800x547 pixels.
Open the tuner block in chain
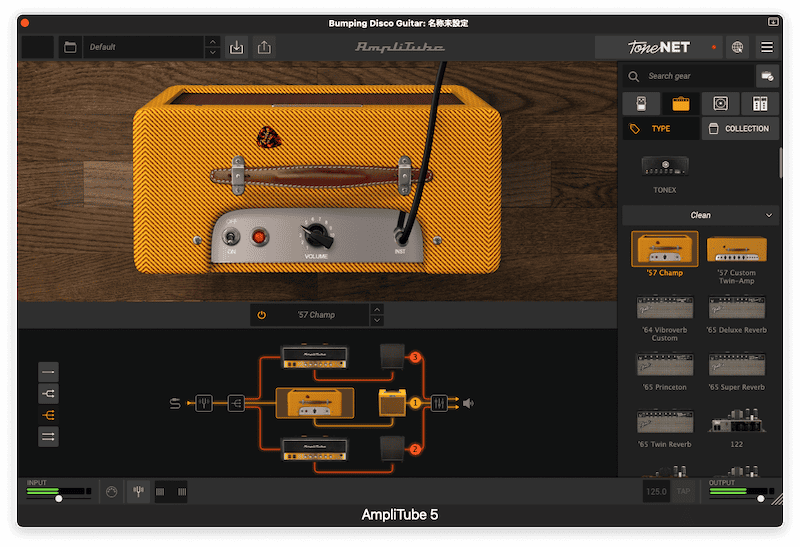[204, 404]
